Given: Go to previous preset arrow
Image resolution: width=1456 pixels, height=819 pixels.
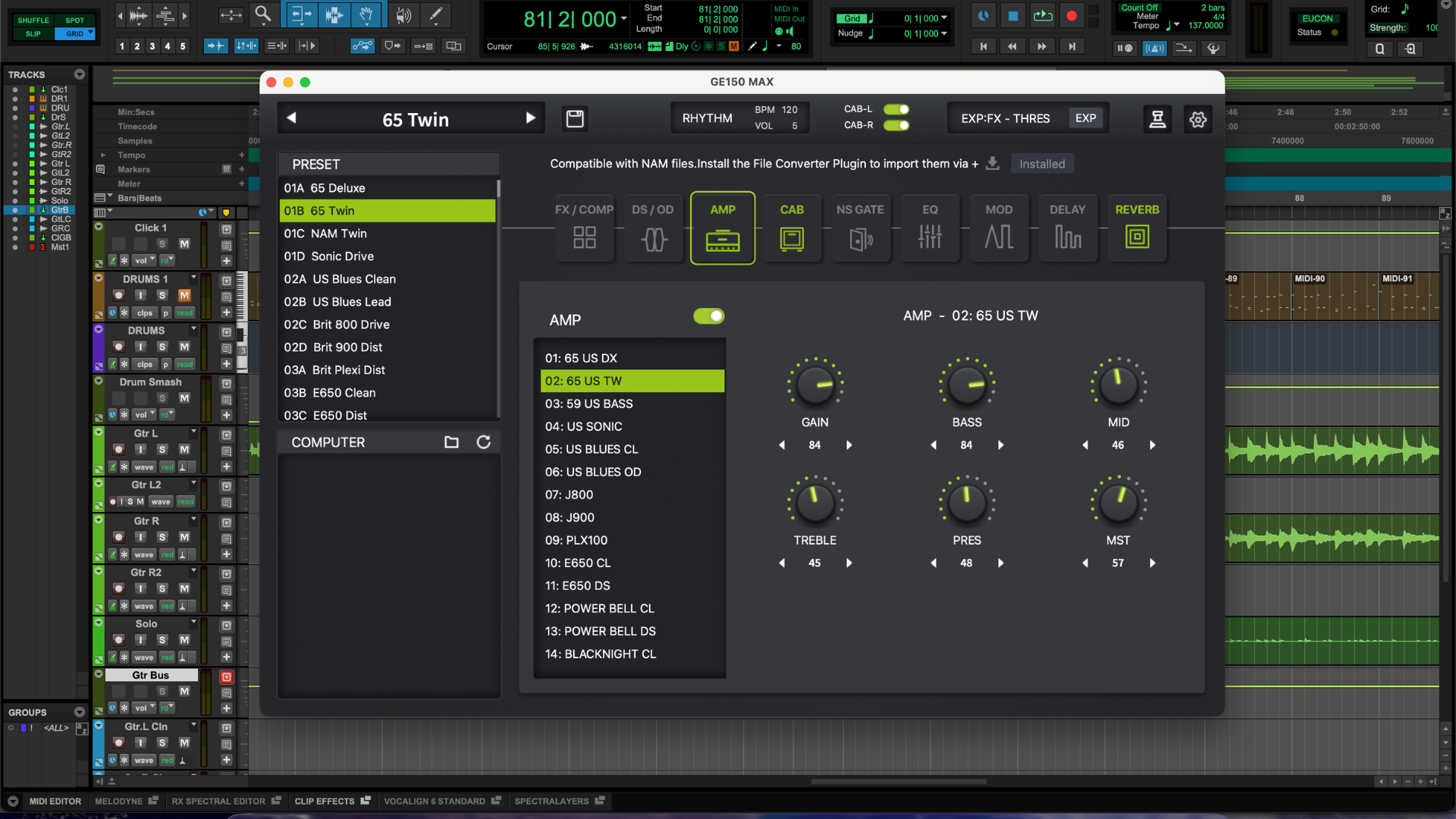Looking at the screenshot, I should [x=291, y=118].
